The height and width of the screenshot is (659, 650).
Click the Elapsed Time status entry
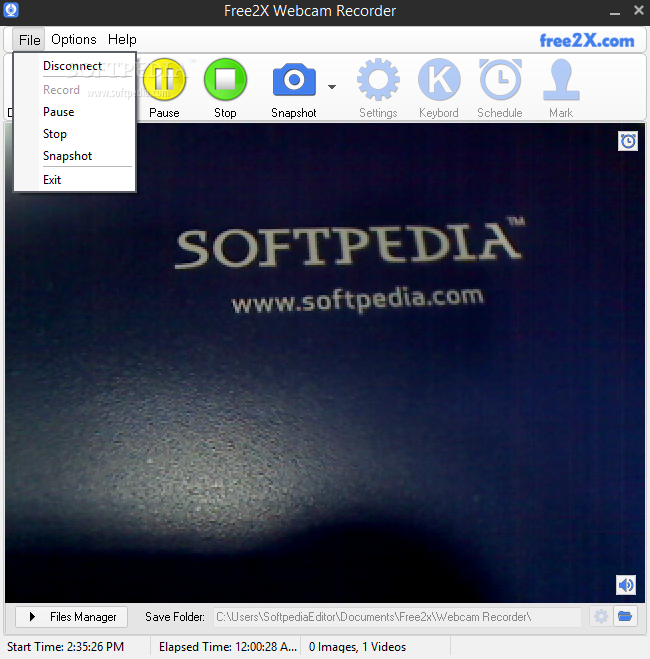[228, 647]
